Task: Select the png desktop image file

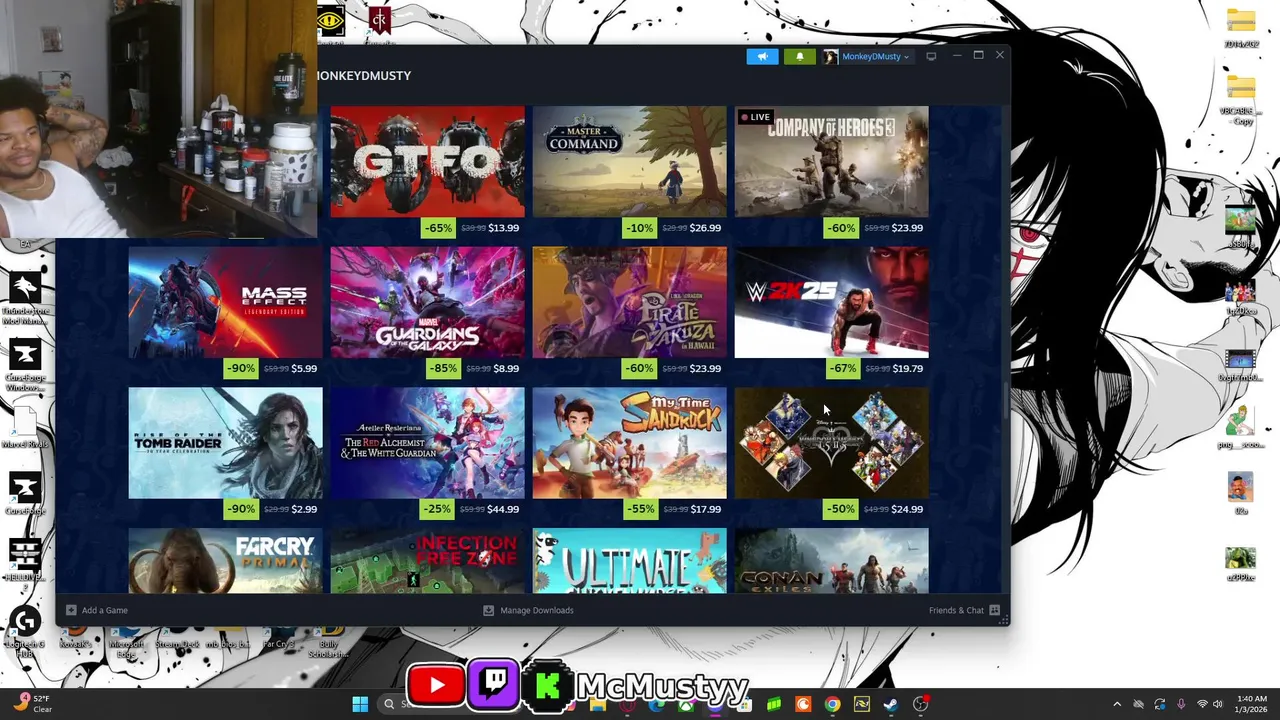Action: pos(1241,426)
